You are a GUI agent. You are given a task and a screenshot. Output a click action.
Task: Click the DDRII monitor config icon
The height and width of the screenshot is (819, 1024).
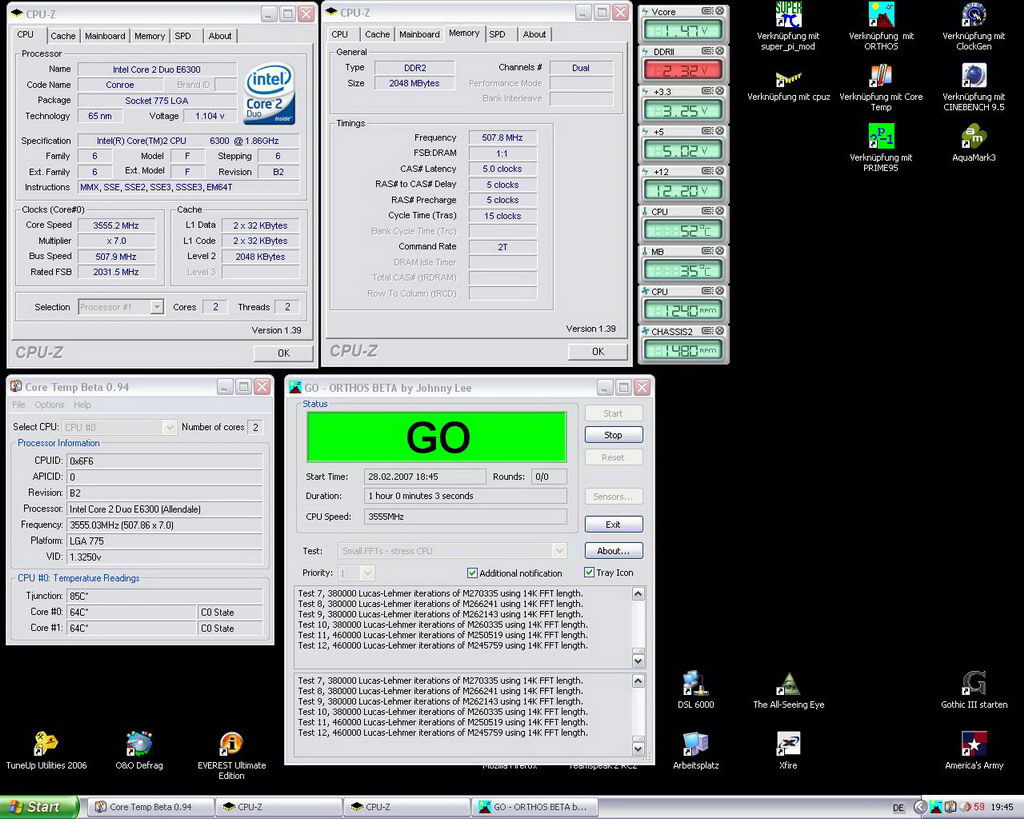(x=707, y=51)
